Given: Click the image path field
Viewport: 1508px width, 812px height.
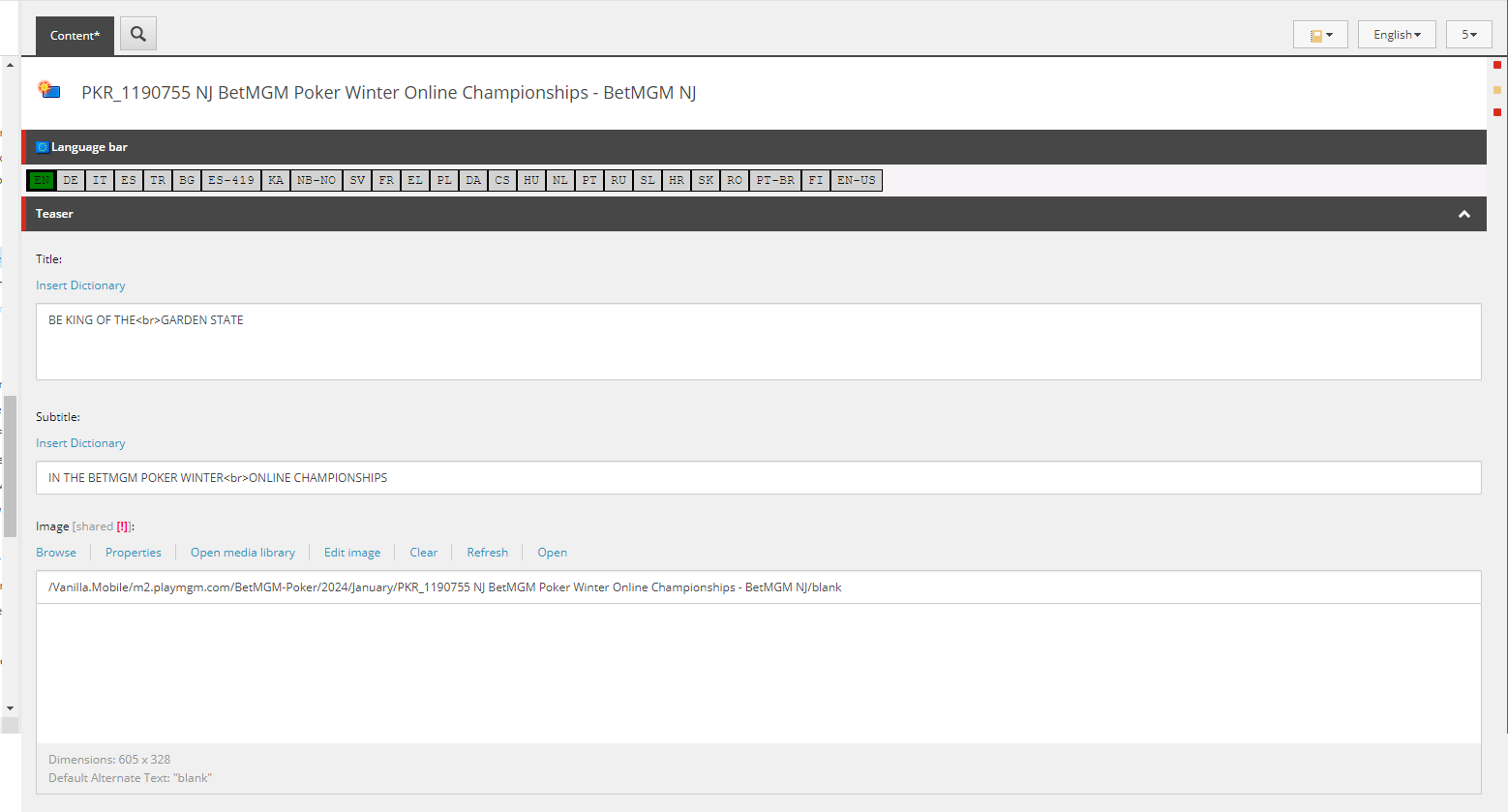Looking at the screenshot, I should pos(759,587).
